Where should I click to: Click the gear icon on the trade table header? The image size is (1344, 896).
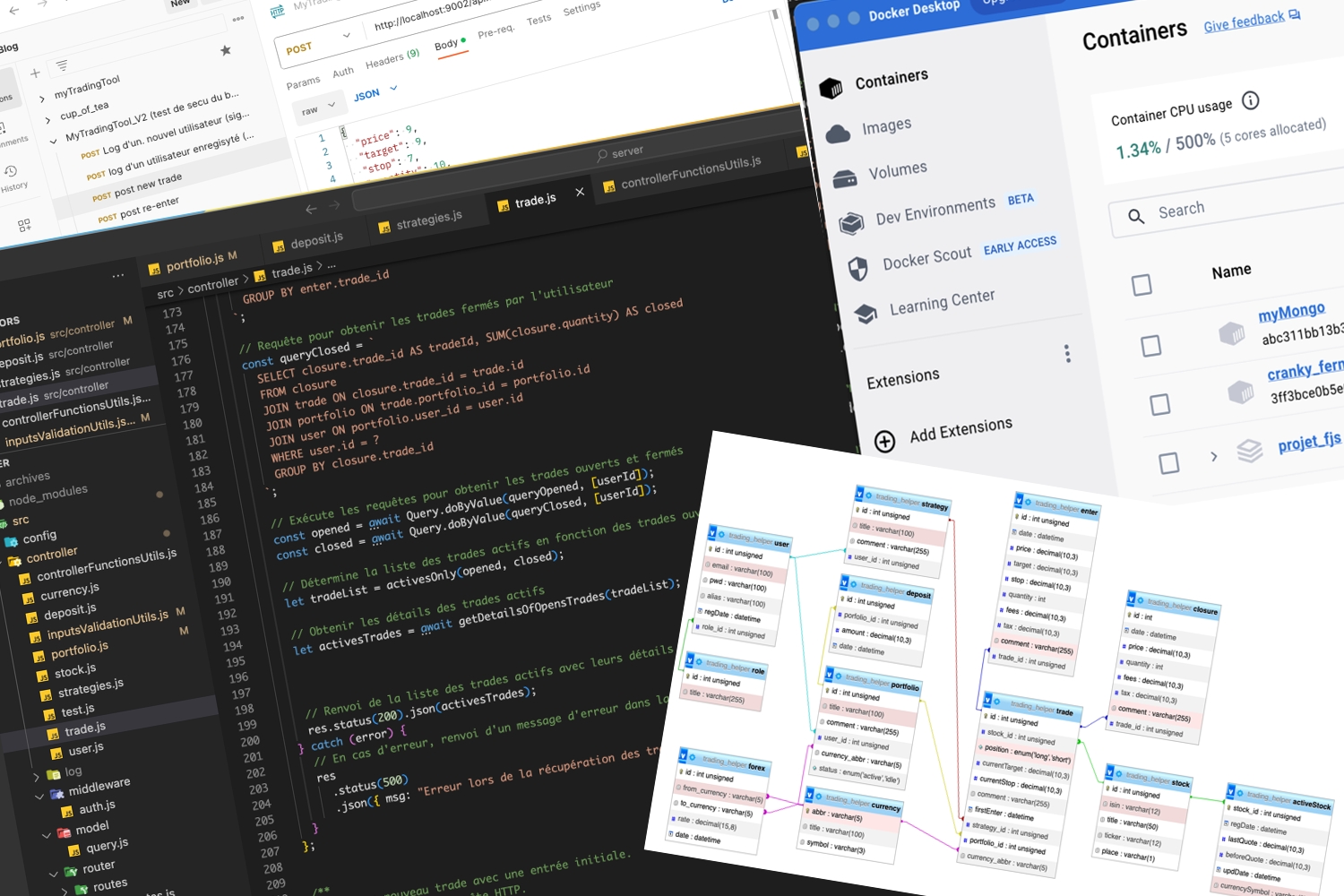pyautogui.click(x=997, y=702)
